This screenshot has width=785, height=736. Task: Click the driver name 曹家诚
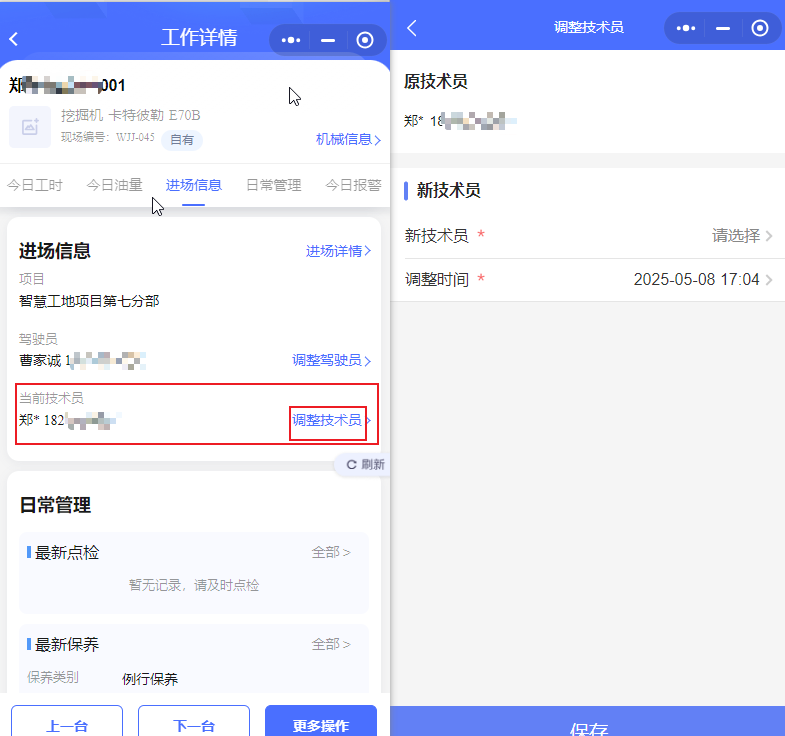(x=40, y=360)
